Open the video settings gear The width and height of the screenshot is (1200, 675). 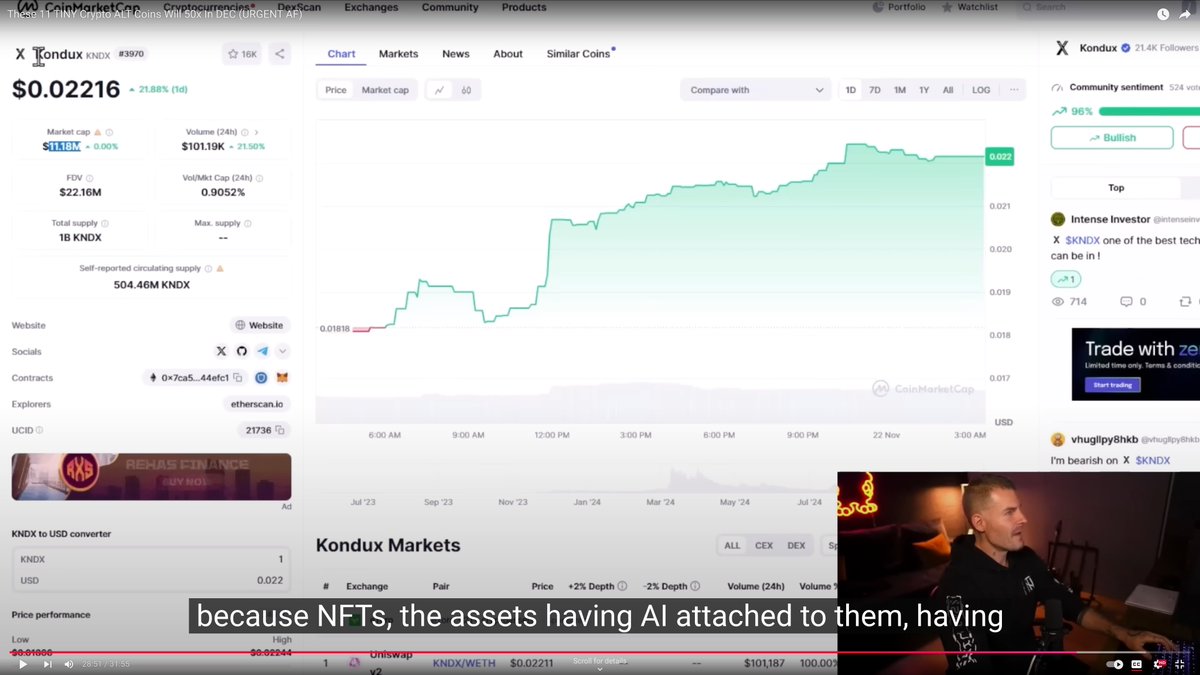click(1160, 664)
